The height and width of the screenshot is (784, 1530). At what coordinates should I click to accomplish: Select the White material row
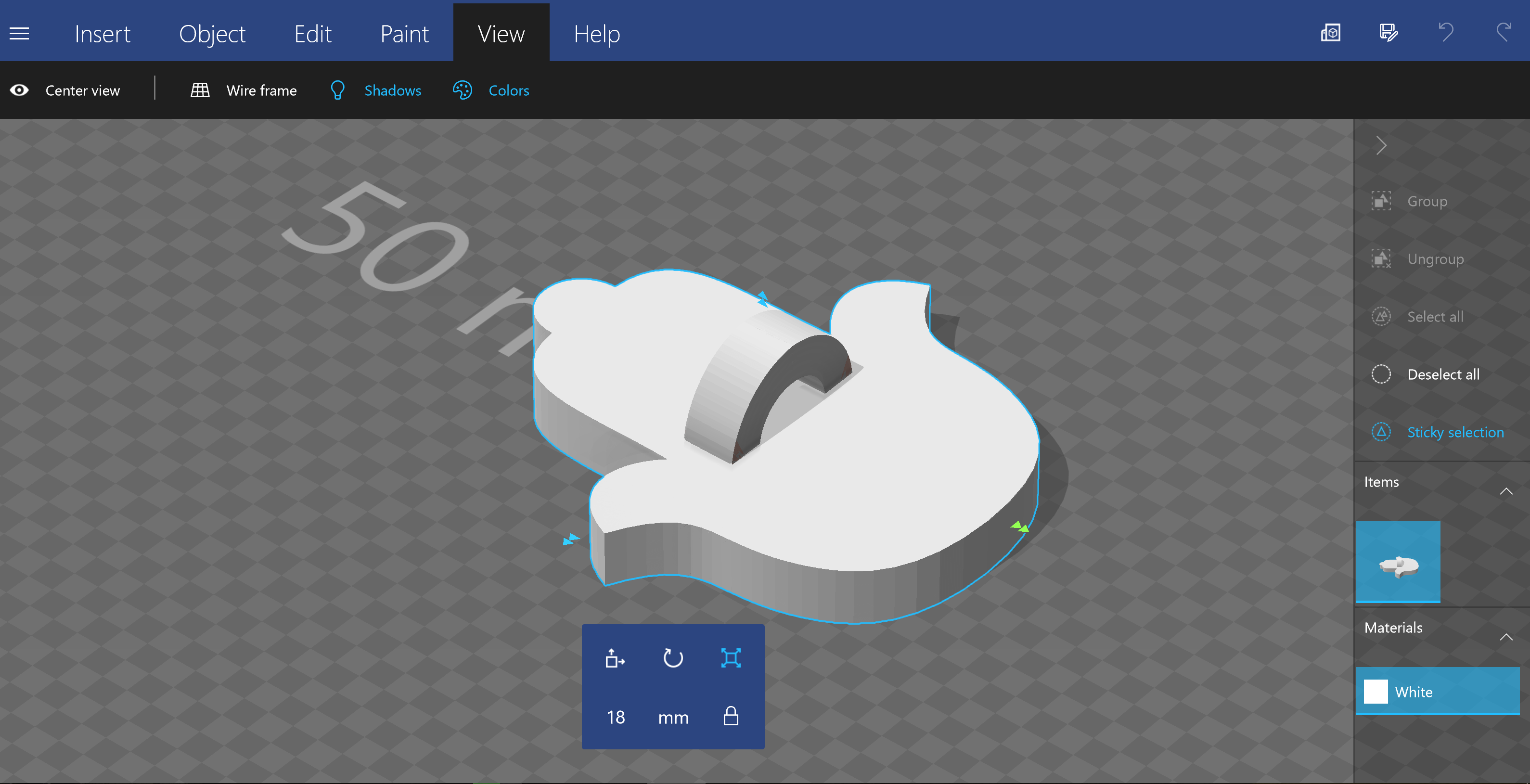(1437, 691)
